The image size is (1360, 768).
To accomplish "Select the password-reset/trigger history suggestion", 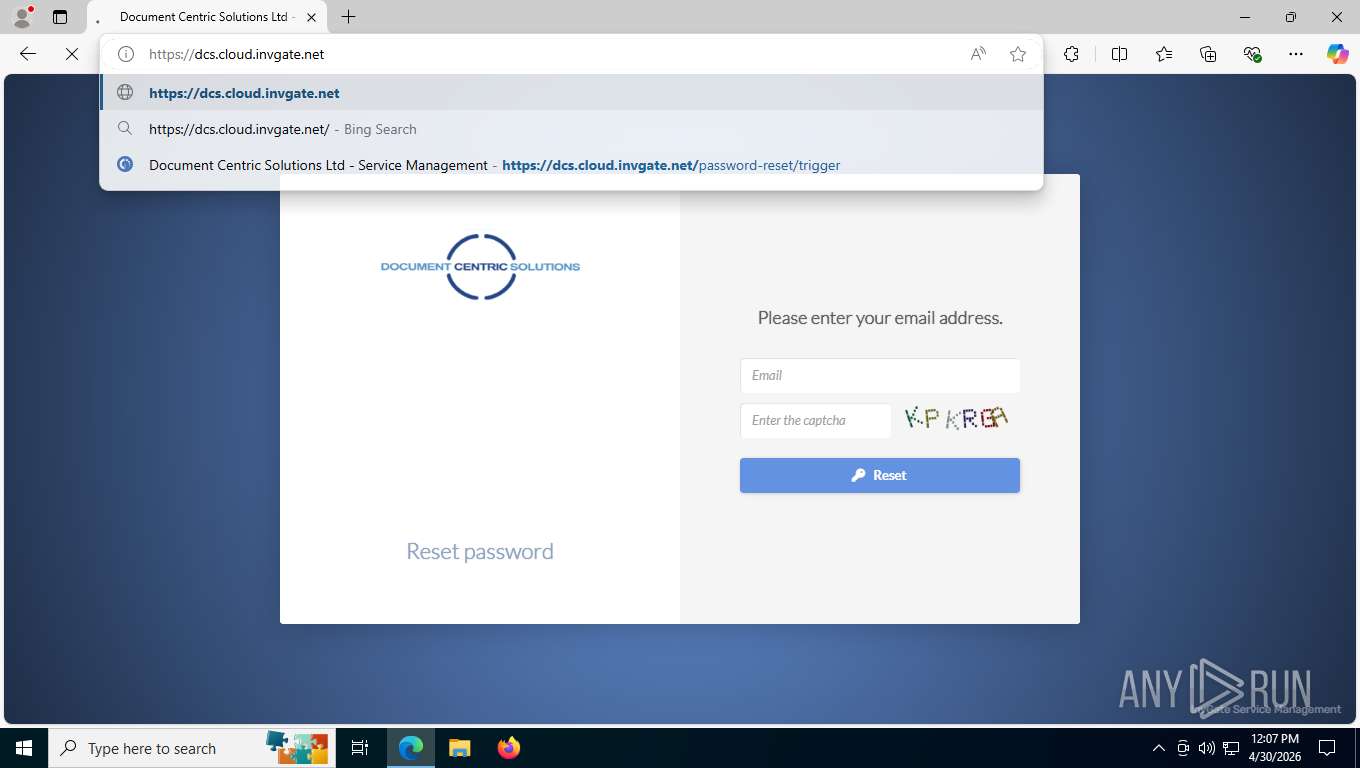I will (571, 165).
